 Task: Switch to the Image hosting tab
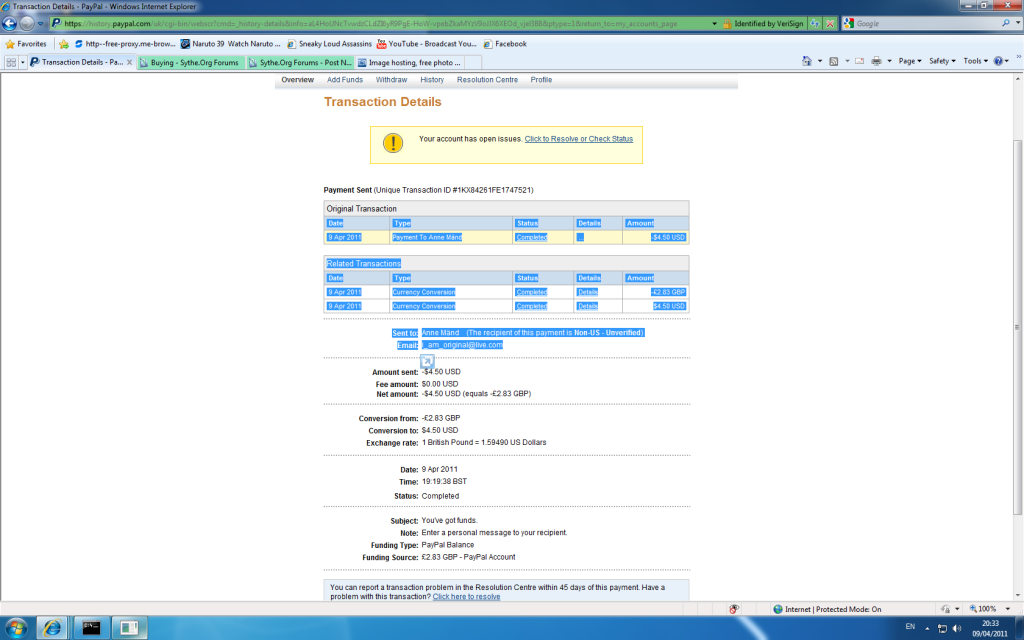[x=409, y=63]
